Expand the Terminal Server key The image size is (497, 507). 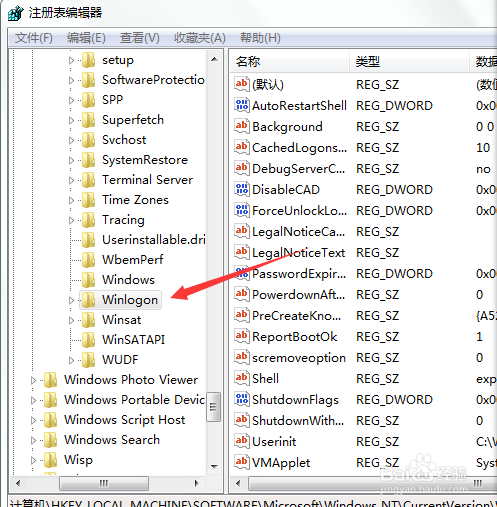(71, 180)
